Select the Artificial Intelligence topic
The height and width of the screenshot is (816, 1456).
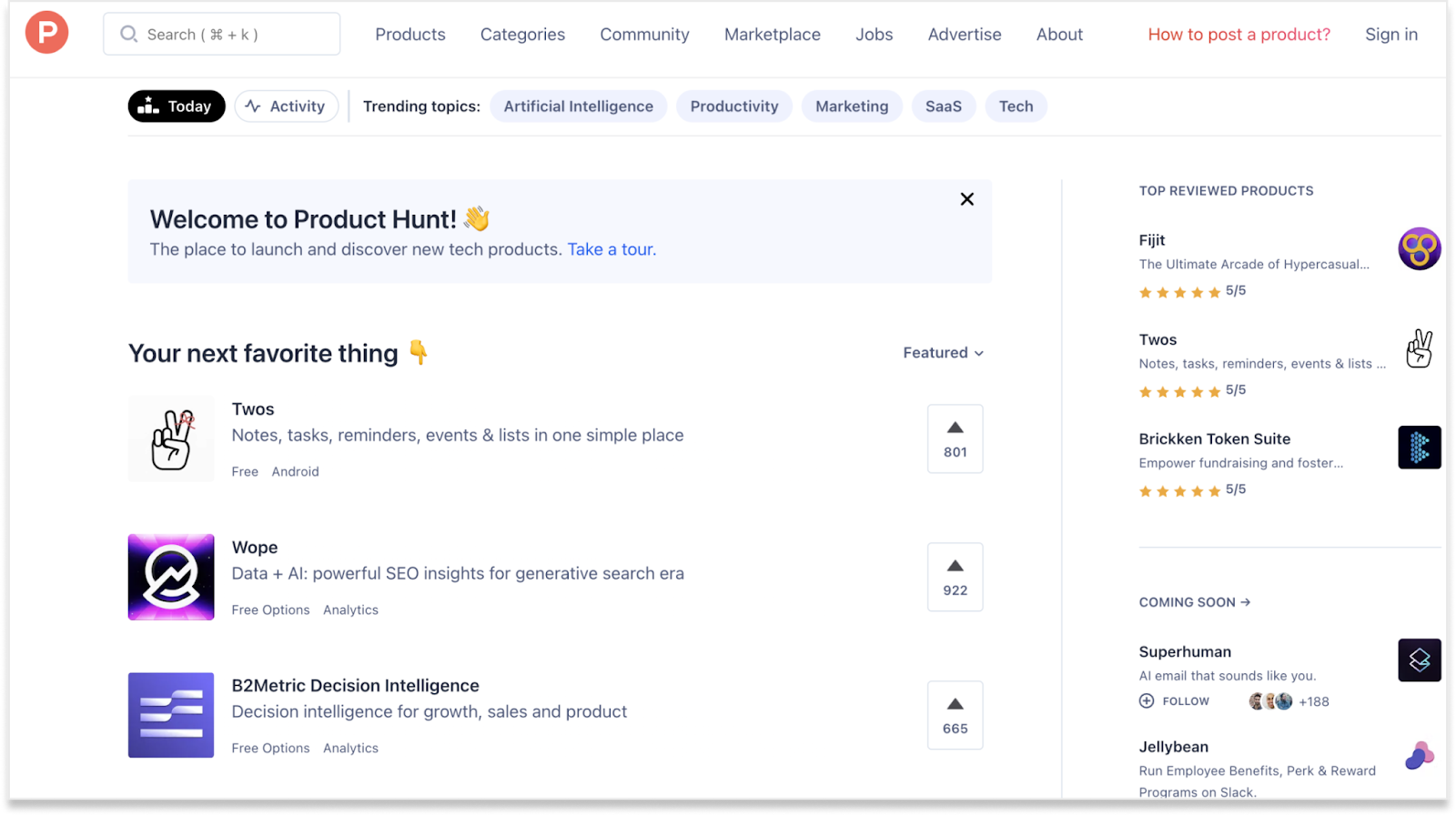(x=579, y=106)
